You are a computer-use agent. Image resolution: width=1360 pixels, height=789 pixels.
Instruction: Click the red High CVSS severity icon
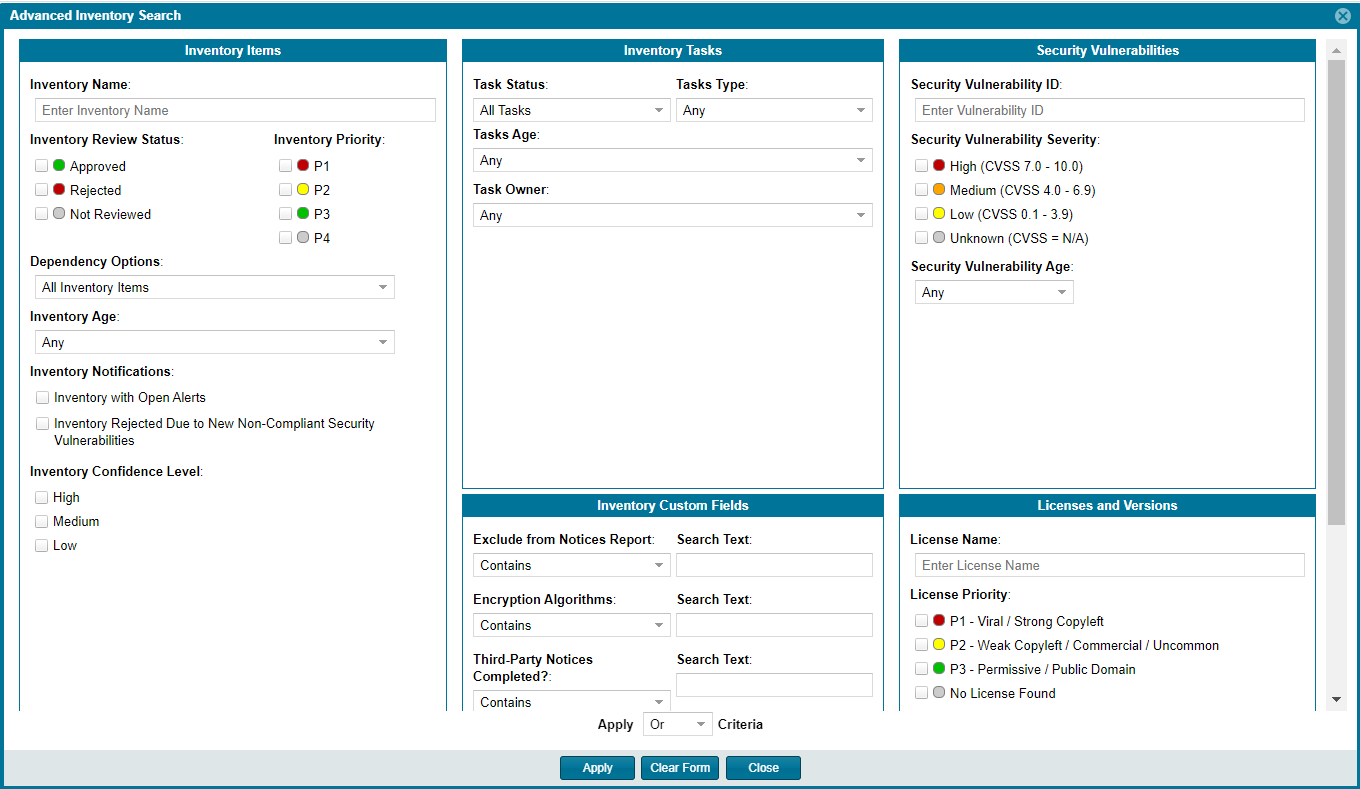coord(939,166)
